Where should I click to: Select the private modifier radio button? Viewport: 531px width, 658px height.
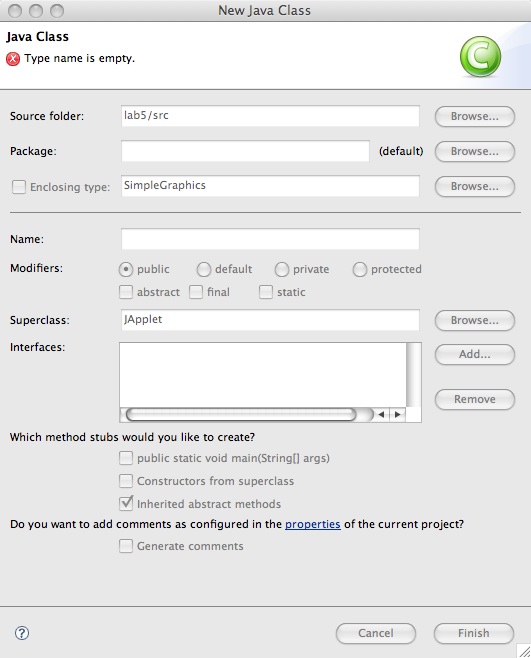(282, 269)
